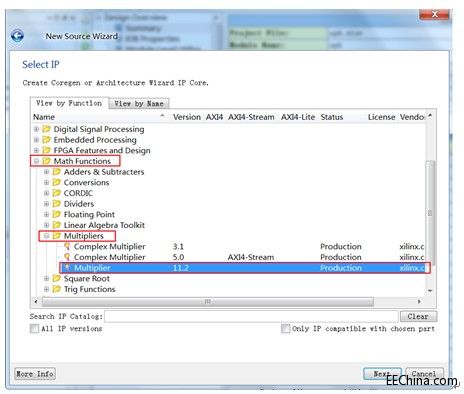Image resolution: width=464 pixels, height=394 pixels.
Task: Click the scroll left arrow of IP list
Action: point(36,302)
